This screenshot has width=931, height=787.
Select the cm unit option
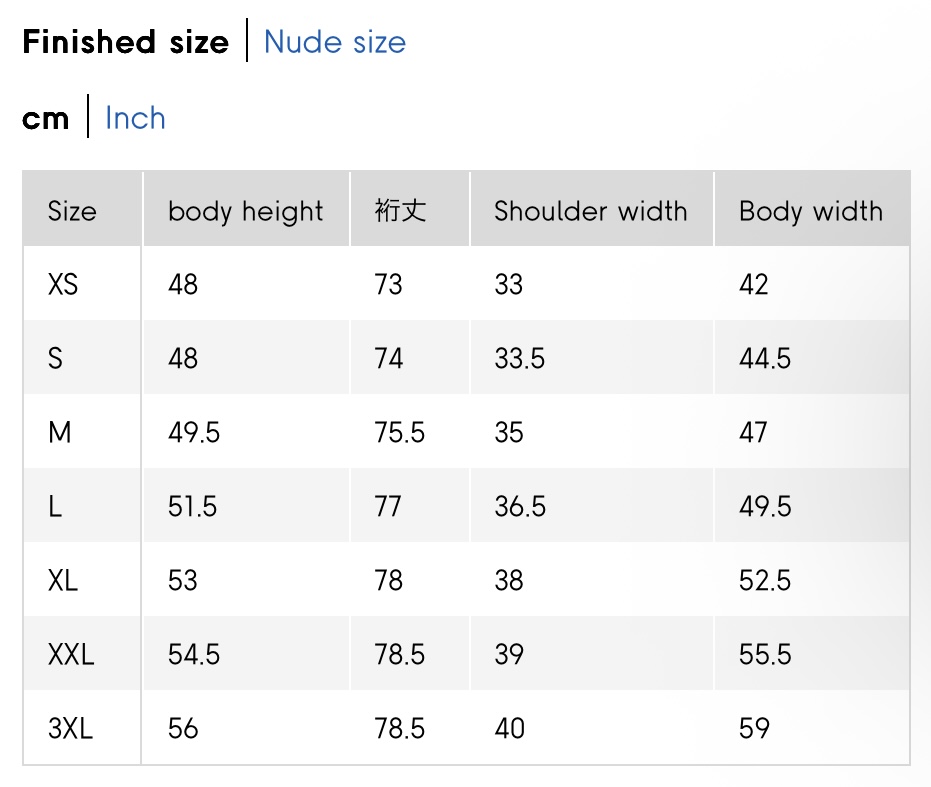click(46, 118)
